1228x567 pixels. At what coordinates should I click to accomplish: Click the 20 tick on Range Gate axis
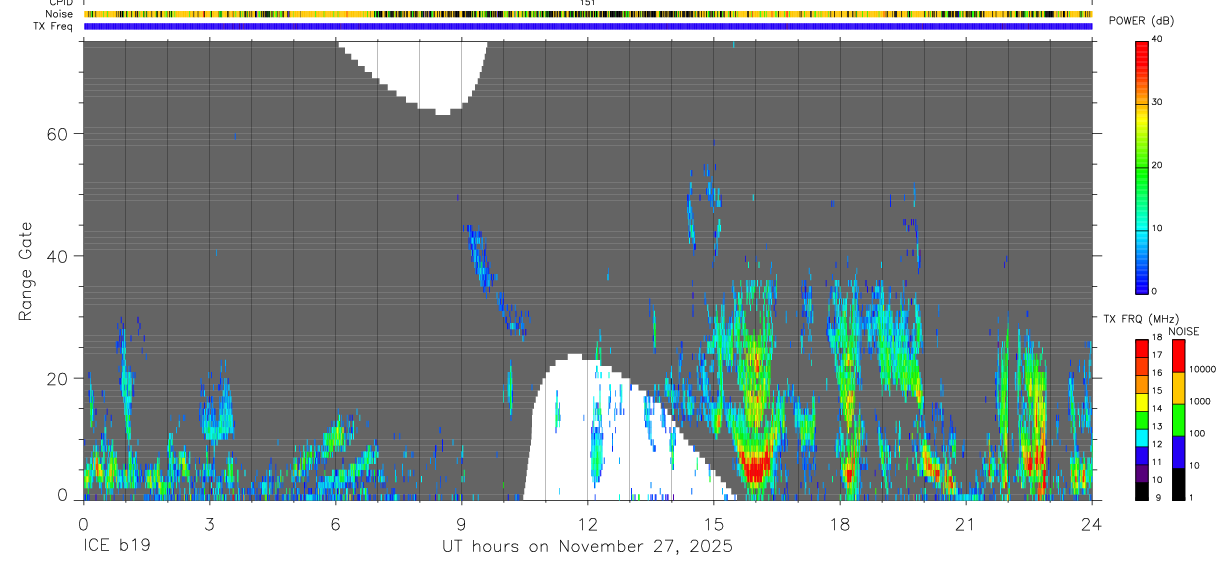pos(59,379)
